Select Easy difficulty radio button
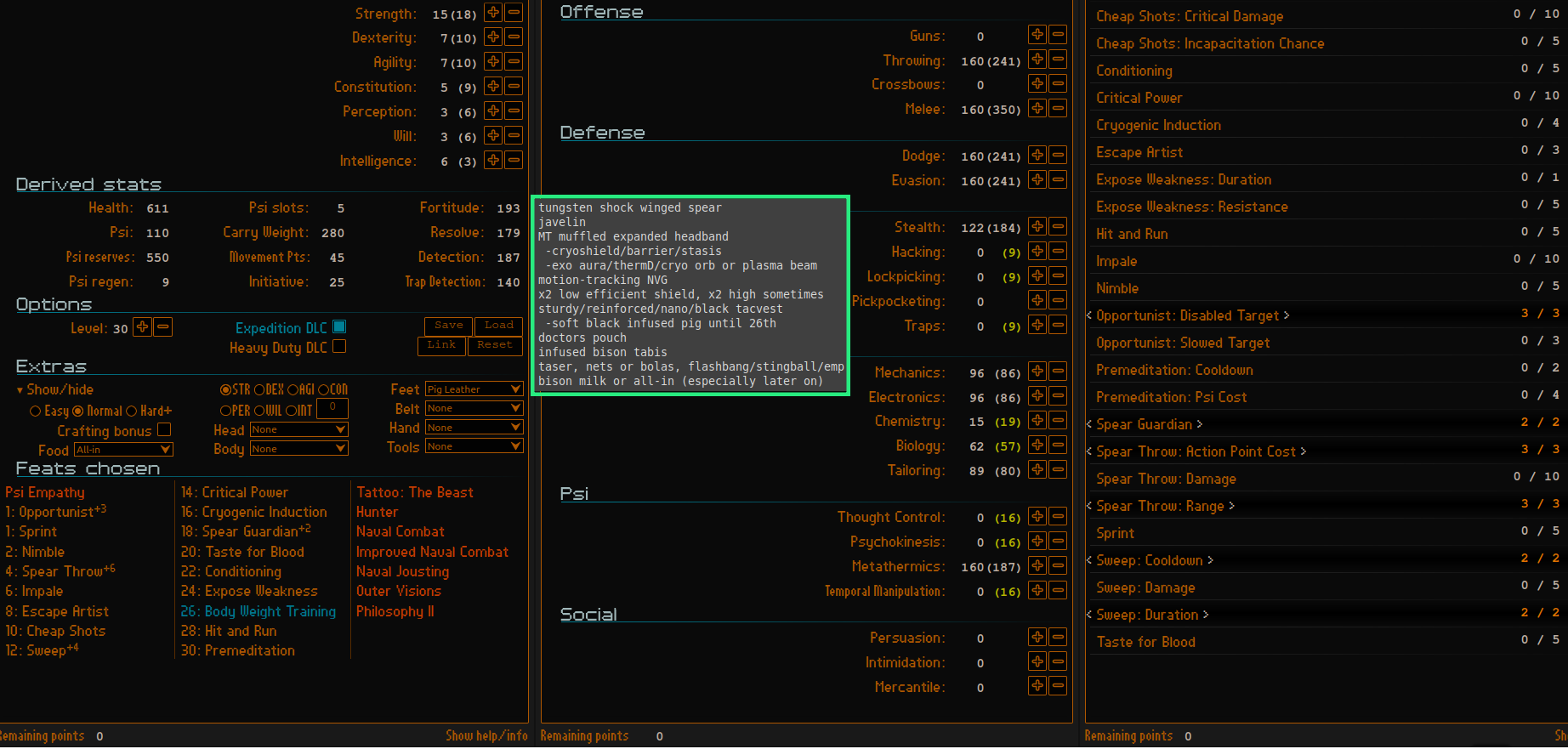1568x749 pixels. [x=35, y=411]
